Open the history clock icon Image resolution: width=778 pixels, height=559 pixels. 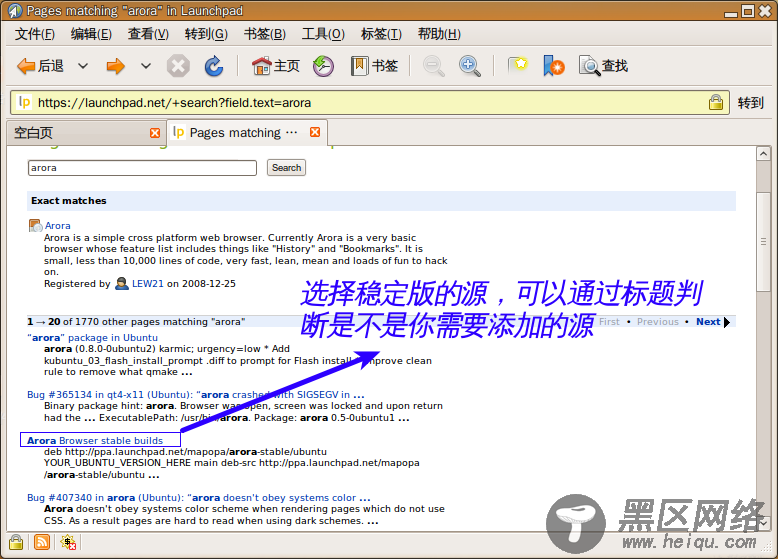[x=323, y=66]
